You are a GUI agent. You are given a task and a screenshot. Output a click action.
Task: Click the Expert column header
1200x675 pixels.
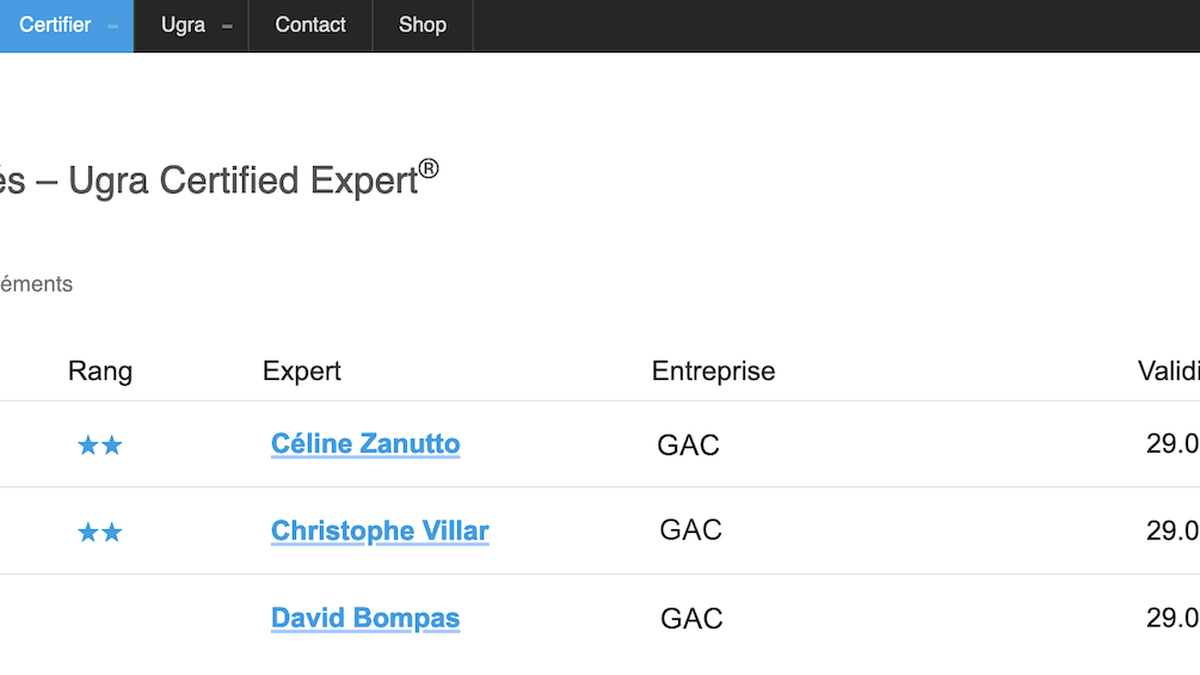pos(302,372)
